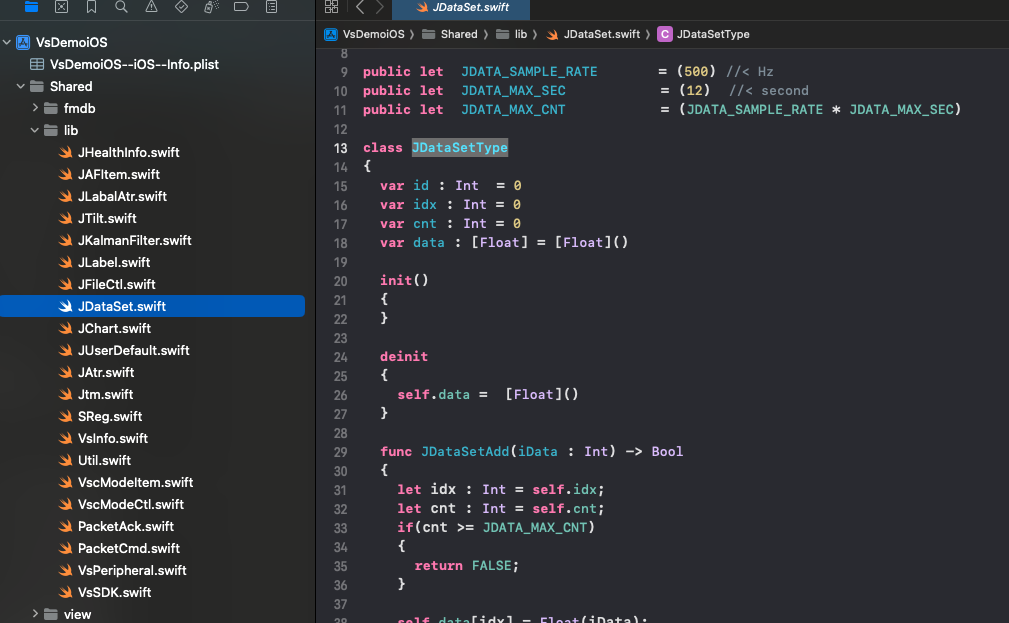Collapse the VsDemoiOS project root
Screen dimensions: 1009x623
click(x=7, y=42)
